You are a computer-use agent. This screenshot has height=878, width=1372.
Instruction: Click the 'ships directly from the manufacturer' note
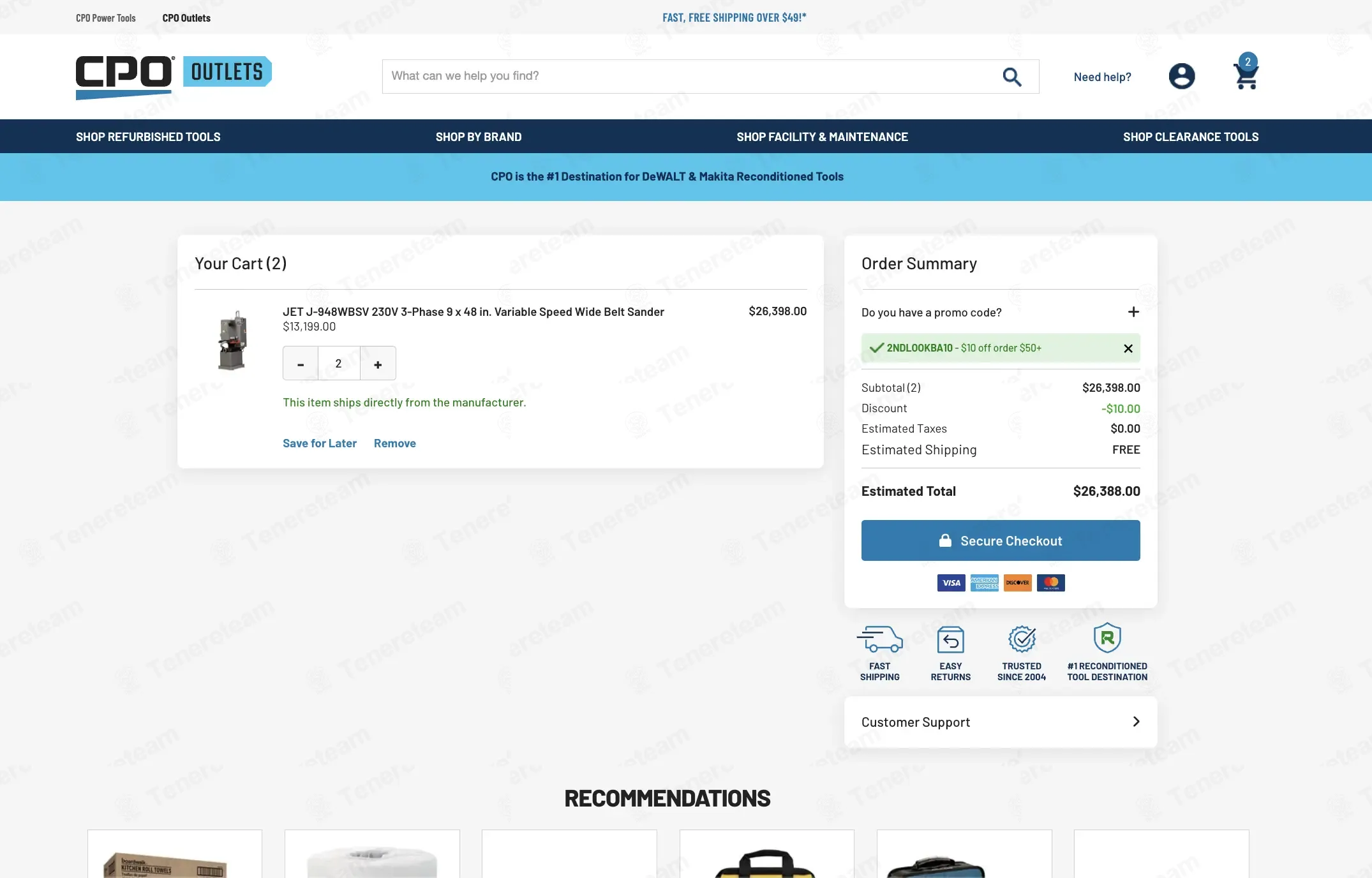click(405, 403)
